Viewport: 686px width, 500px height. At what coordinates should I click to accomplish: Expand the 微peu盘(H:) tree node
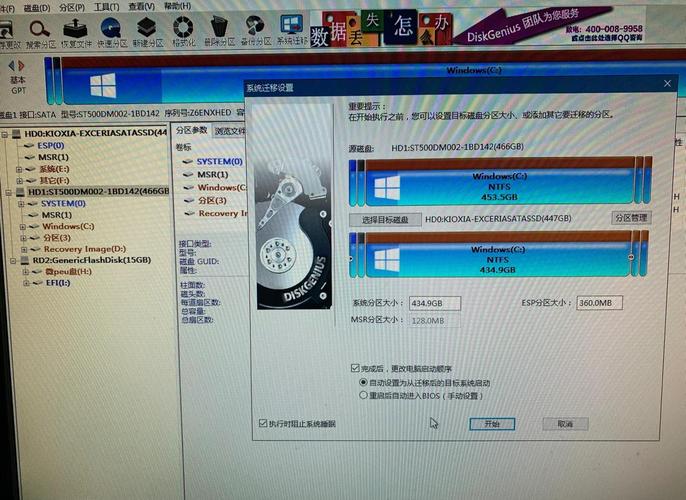coord(25,272)
